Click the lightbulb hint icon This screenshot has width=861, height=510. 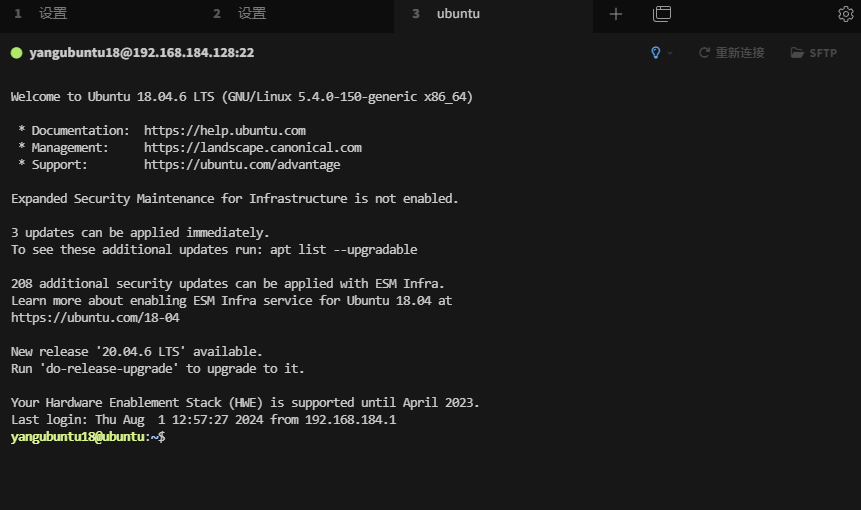(x=656, y=53)
